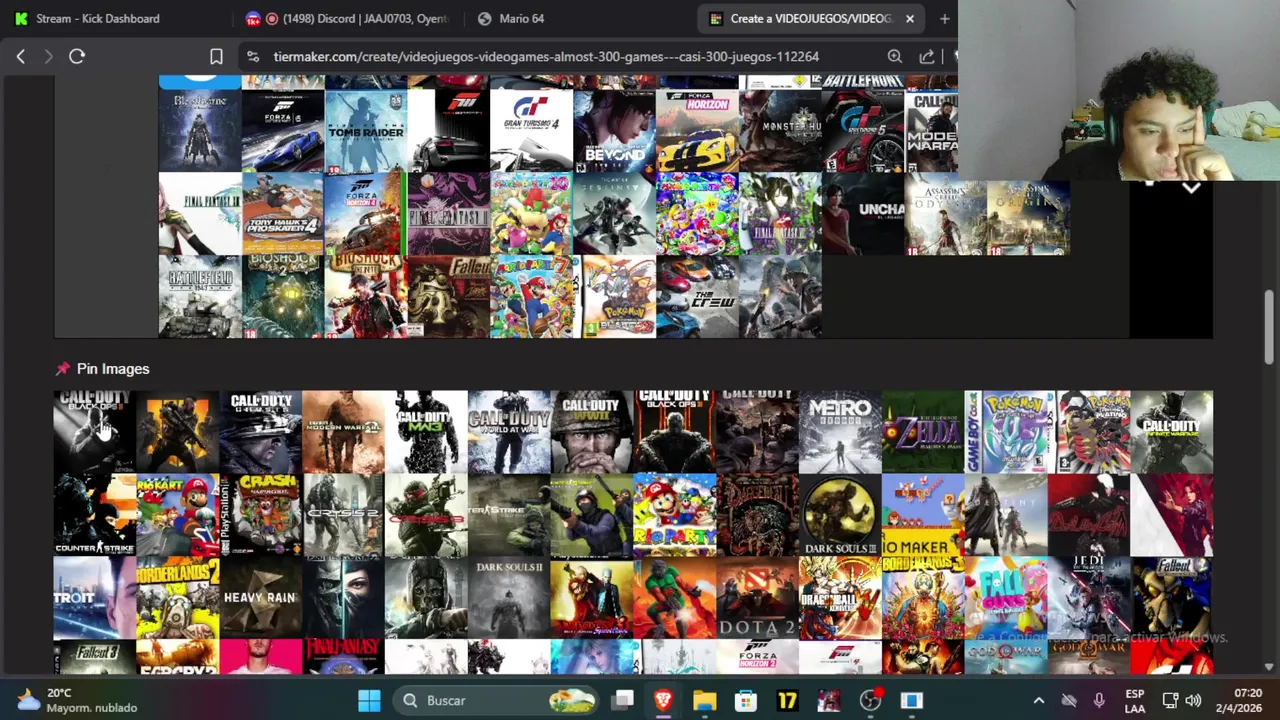Open a new browser tab
Image resolution: width=1280 pixels, height=720 pixels.
pyautogui.click(x=944, y=18)
